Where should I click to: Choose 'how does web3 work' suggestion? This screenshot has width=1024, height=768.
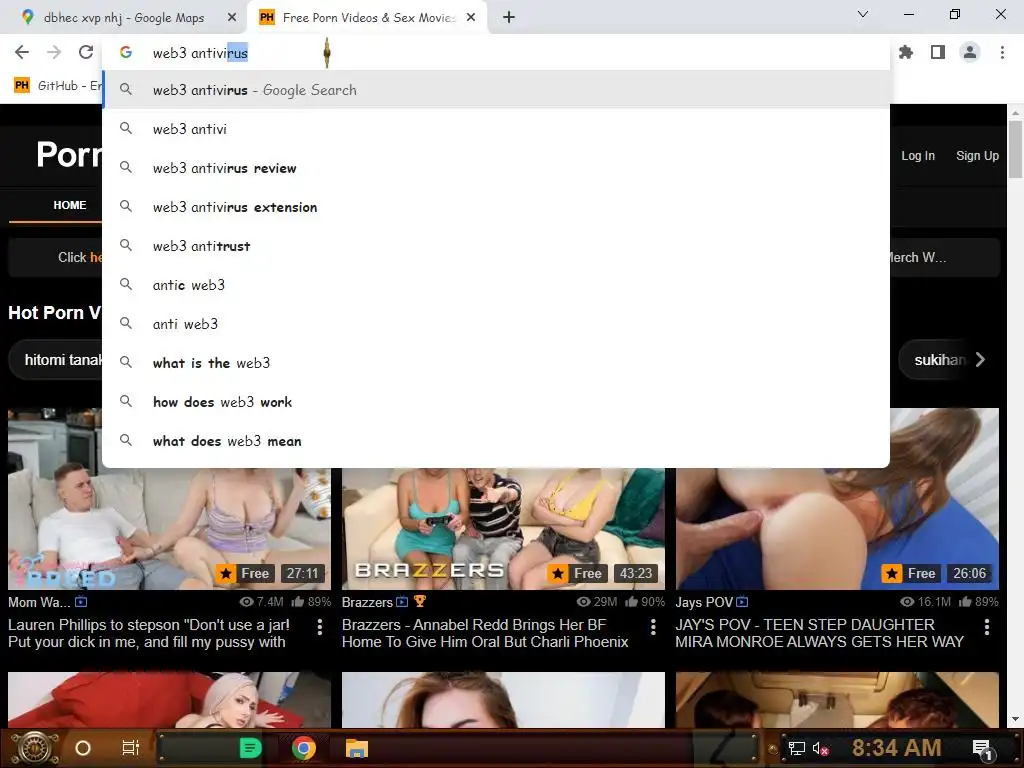coord(496,402)
